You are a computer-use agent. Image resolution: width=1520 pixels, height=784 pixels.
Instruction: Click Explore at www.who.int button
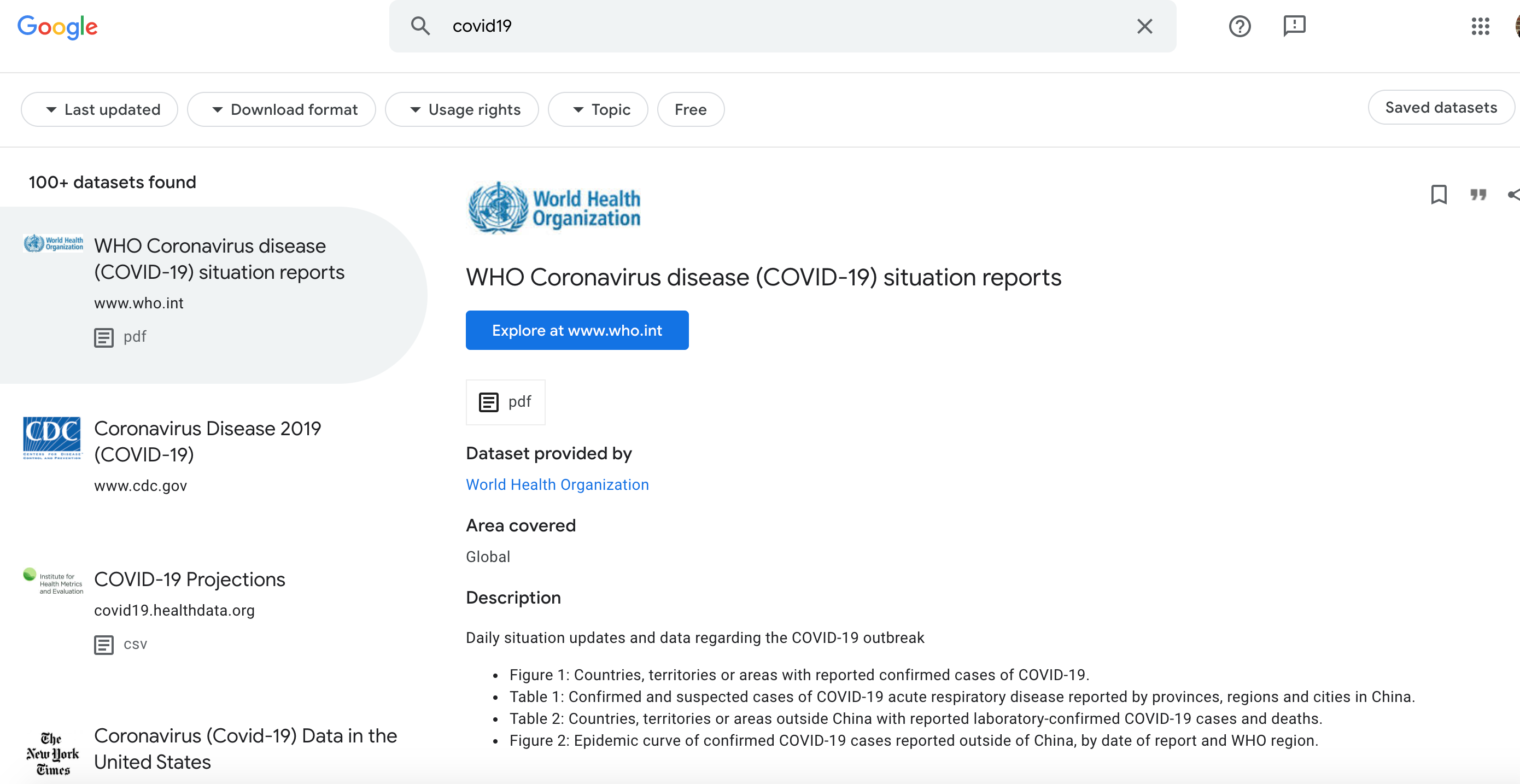coord(576,330)
